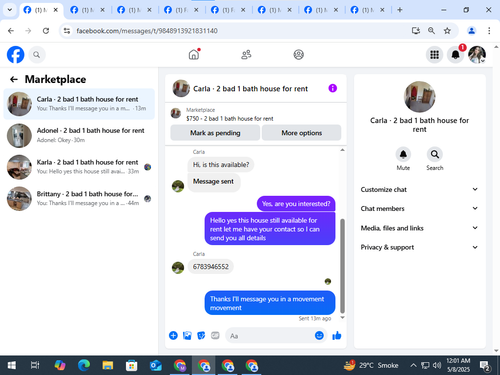
Task: Open the emoji picker smiley icon
Action: [x=319, y=335]
